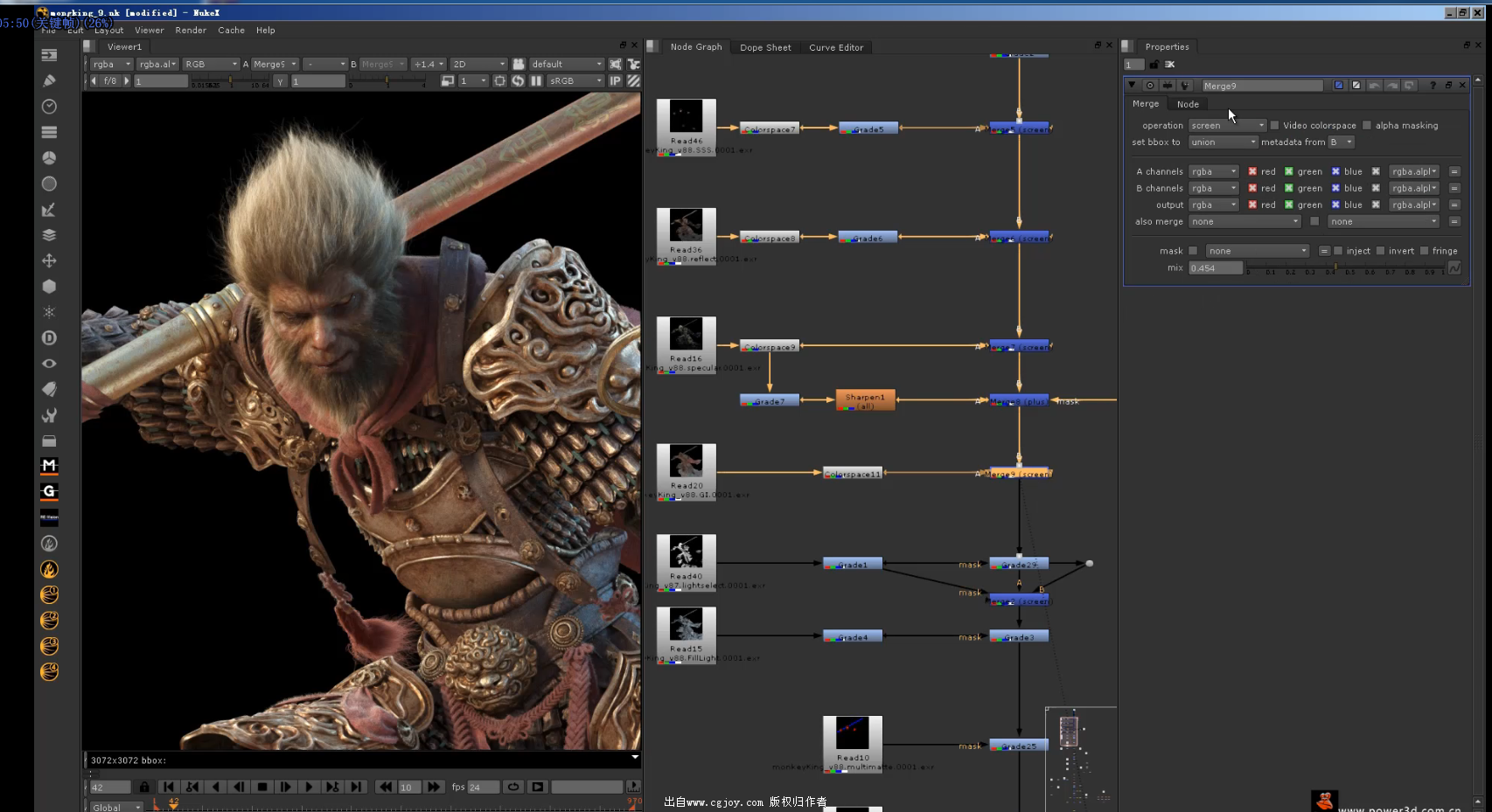Image resolution: width=1492 pixels, height=812 pixels.
Task: Play forward in viewer timeline
Action: click(309, 787)
